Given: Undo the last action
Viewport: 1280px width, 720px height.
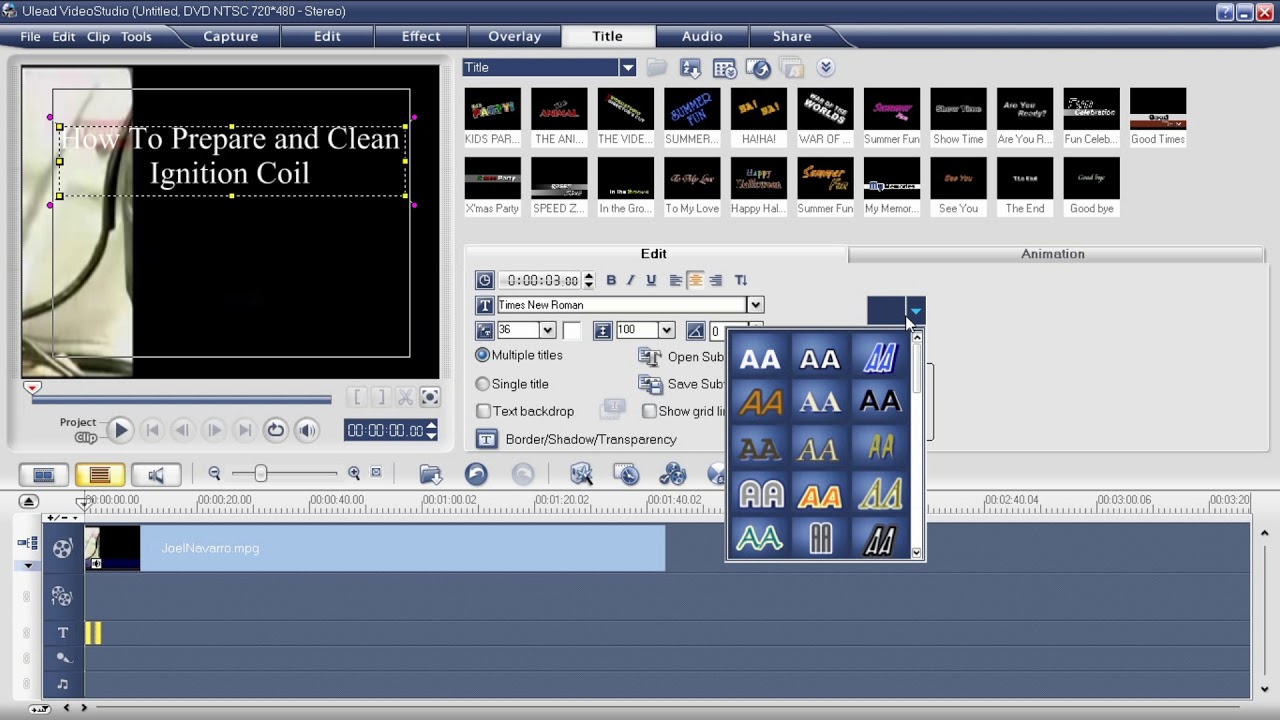Looking at the screenshot, I should coord(476,474).
